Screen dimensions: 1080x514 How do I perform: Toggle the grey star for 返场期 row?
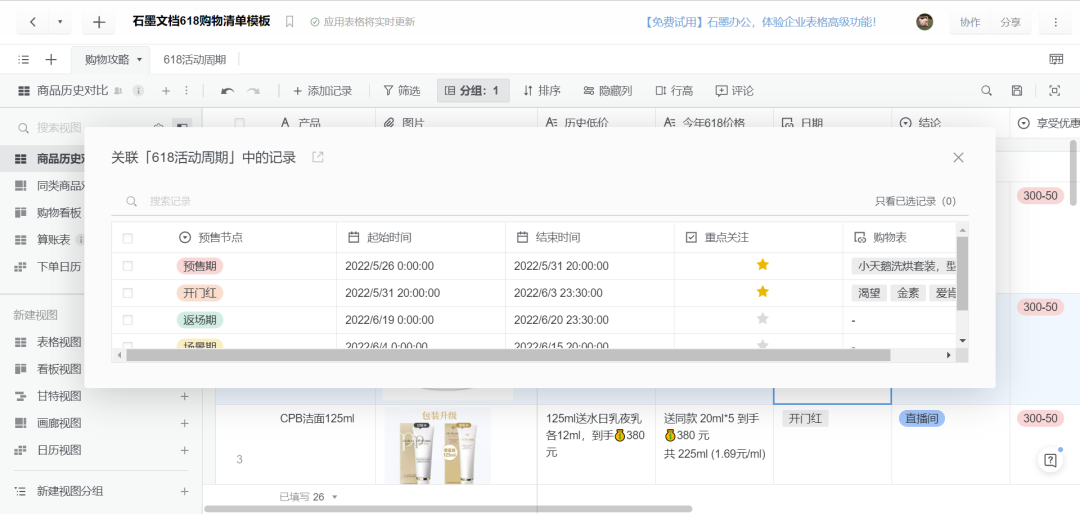pyautogui.click(x=762, y=318)
